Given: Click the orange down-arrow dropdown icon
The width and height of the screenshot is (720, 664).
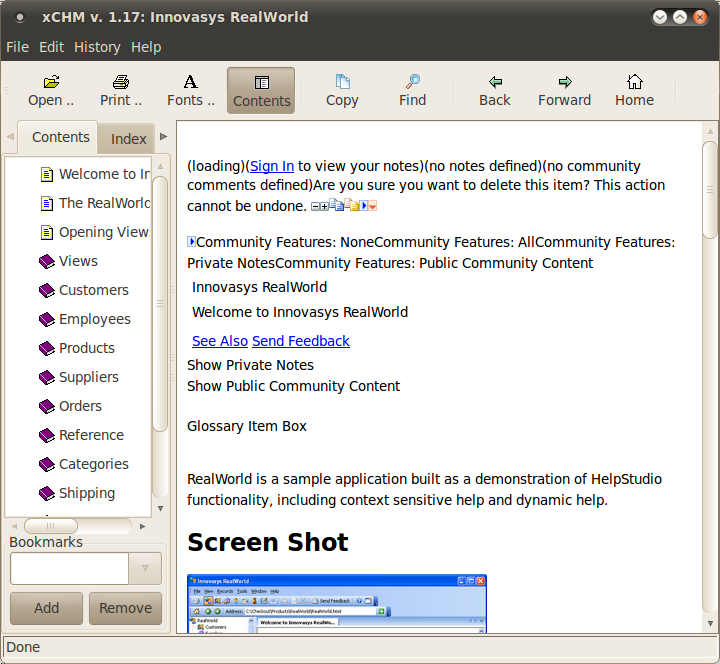Looking at the screenshot, I should coord(373,206).
